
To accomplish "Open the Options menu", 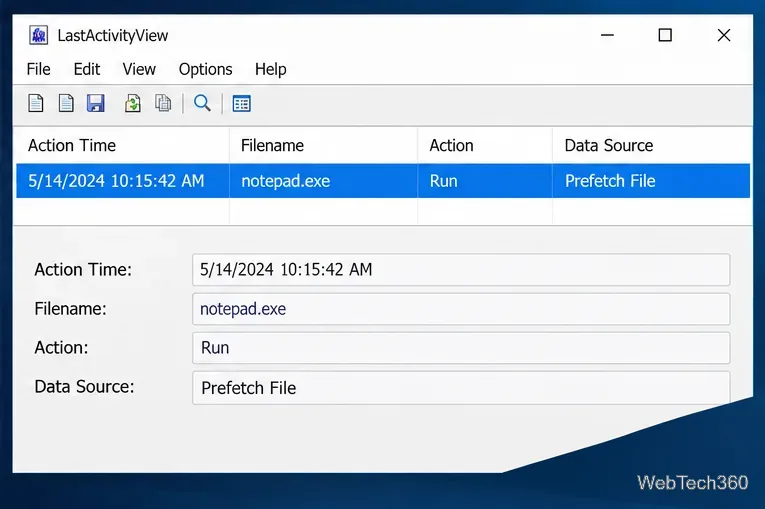I will [205, 69].
